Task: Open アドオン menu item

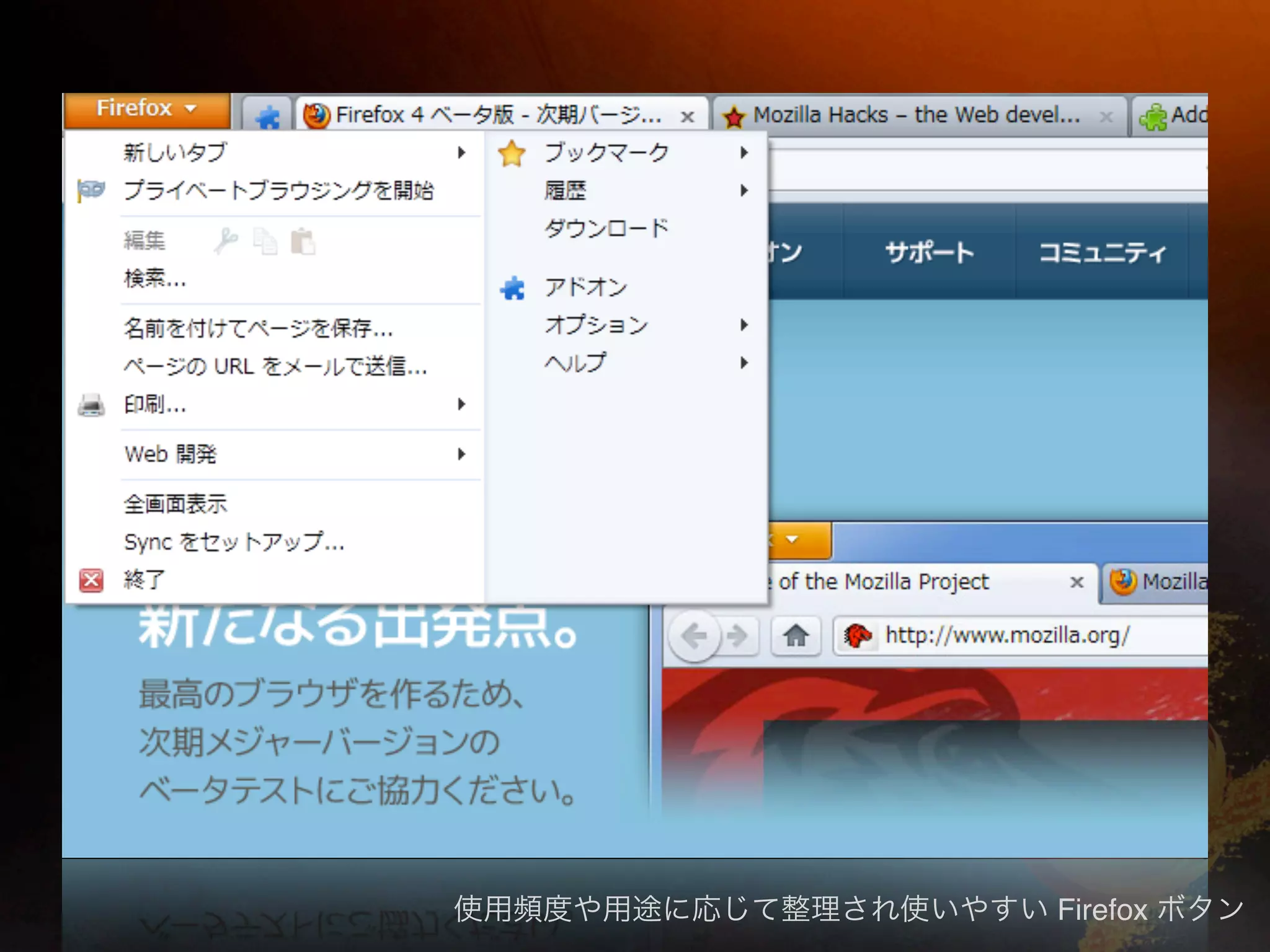Action: click(x=626, y=287)
